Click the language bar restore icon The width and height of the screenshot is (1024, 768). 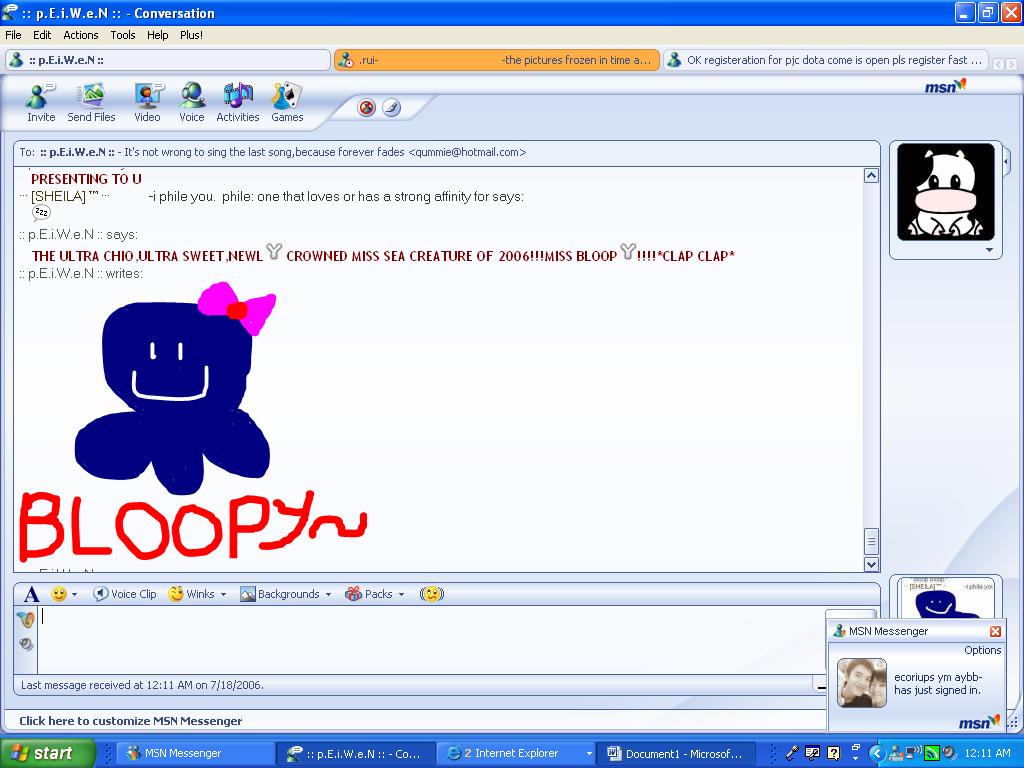(856, 746)
